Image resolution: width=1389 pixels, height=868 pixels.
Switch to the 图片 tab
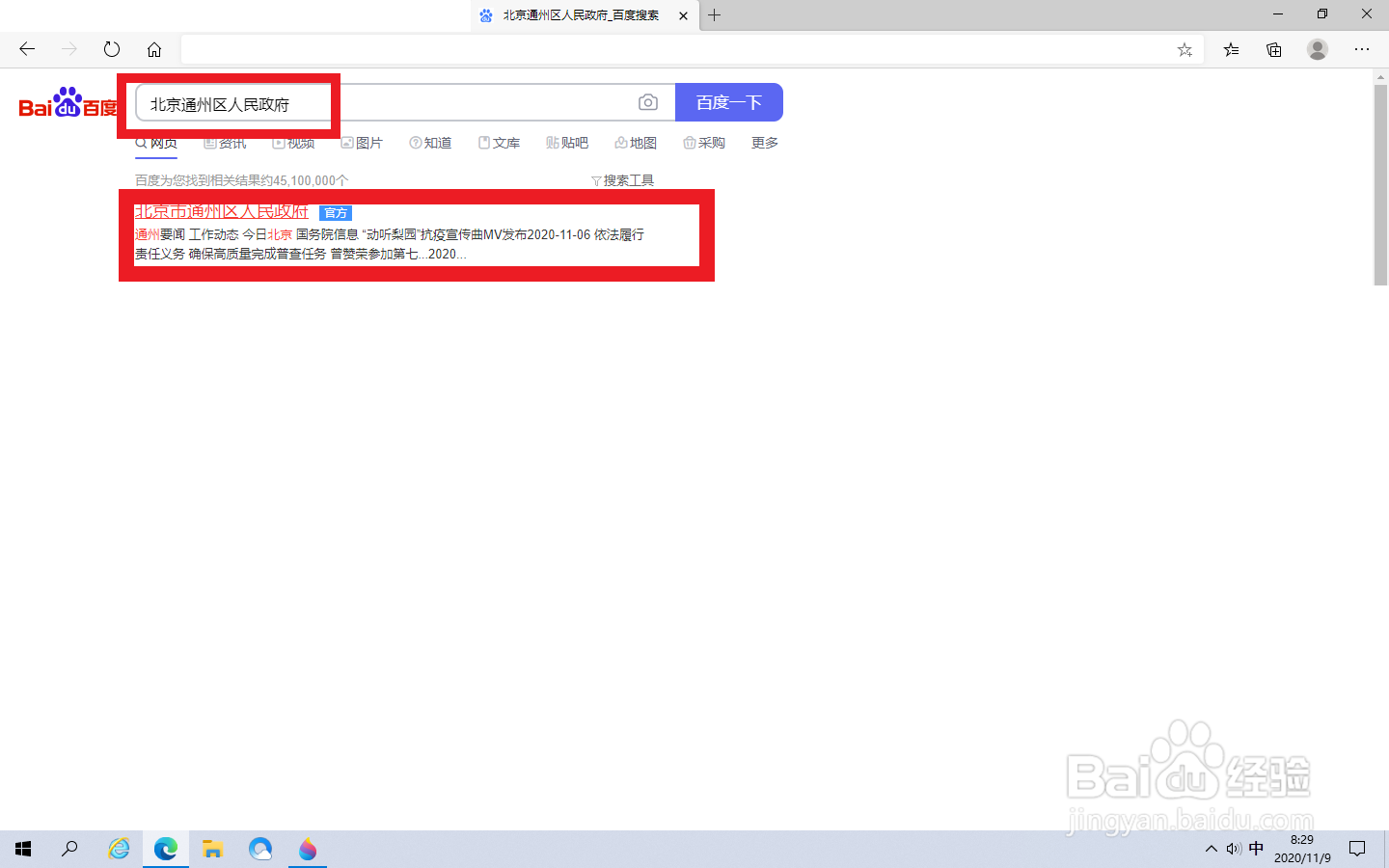[x=362, y=143]
